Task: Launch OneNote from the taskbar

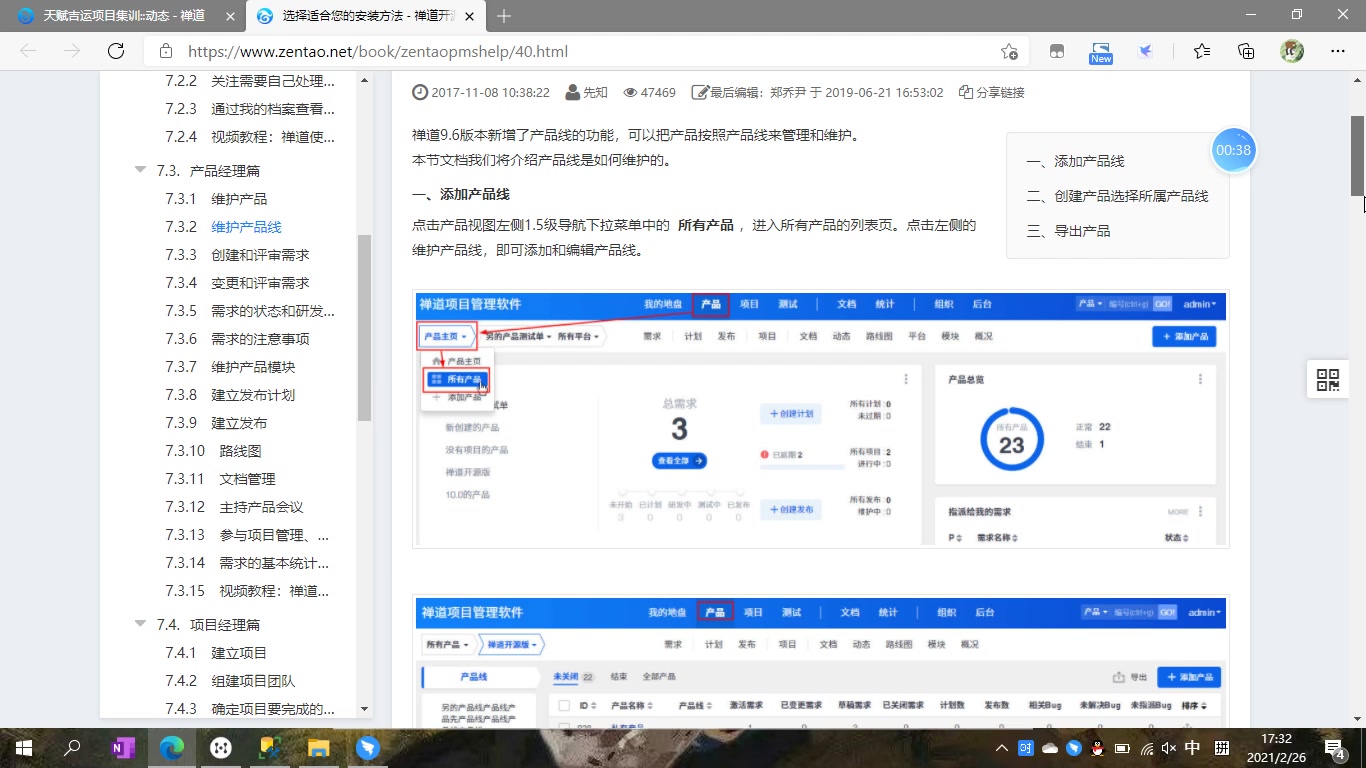Action: pyautogui.click(x=123, y=748)
